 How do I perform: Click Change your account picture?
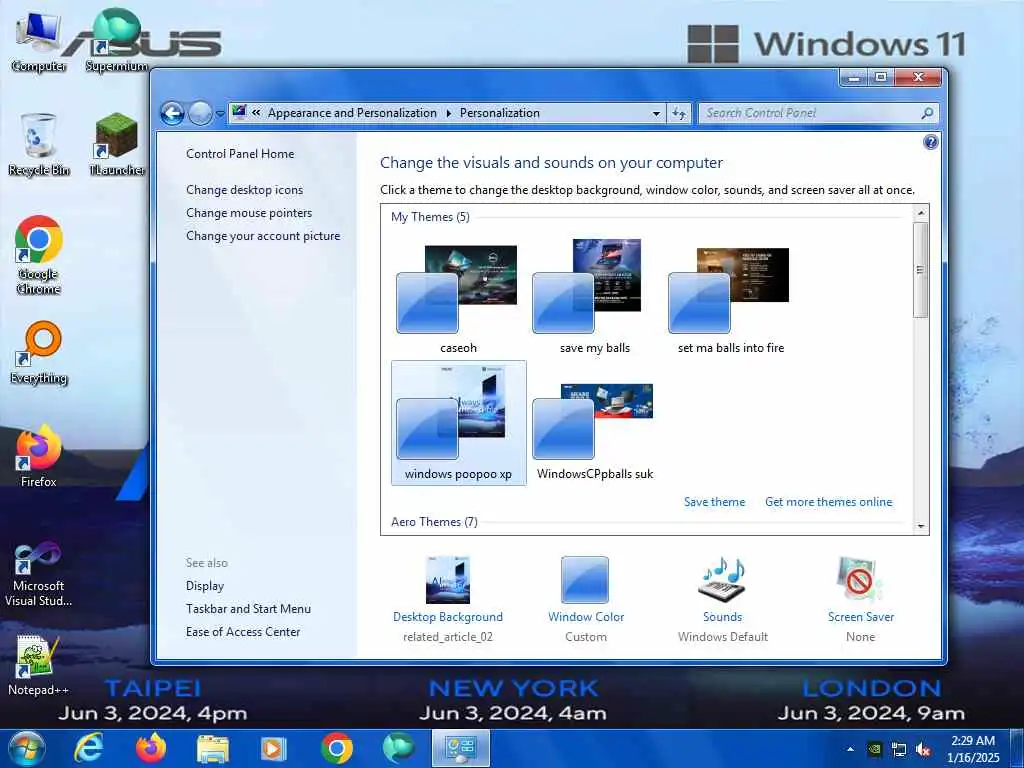(x=263, y=236)
